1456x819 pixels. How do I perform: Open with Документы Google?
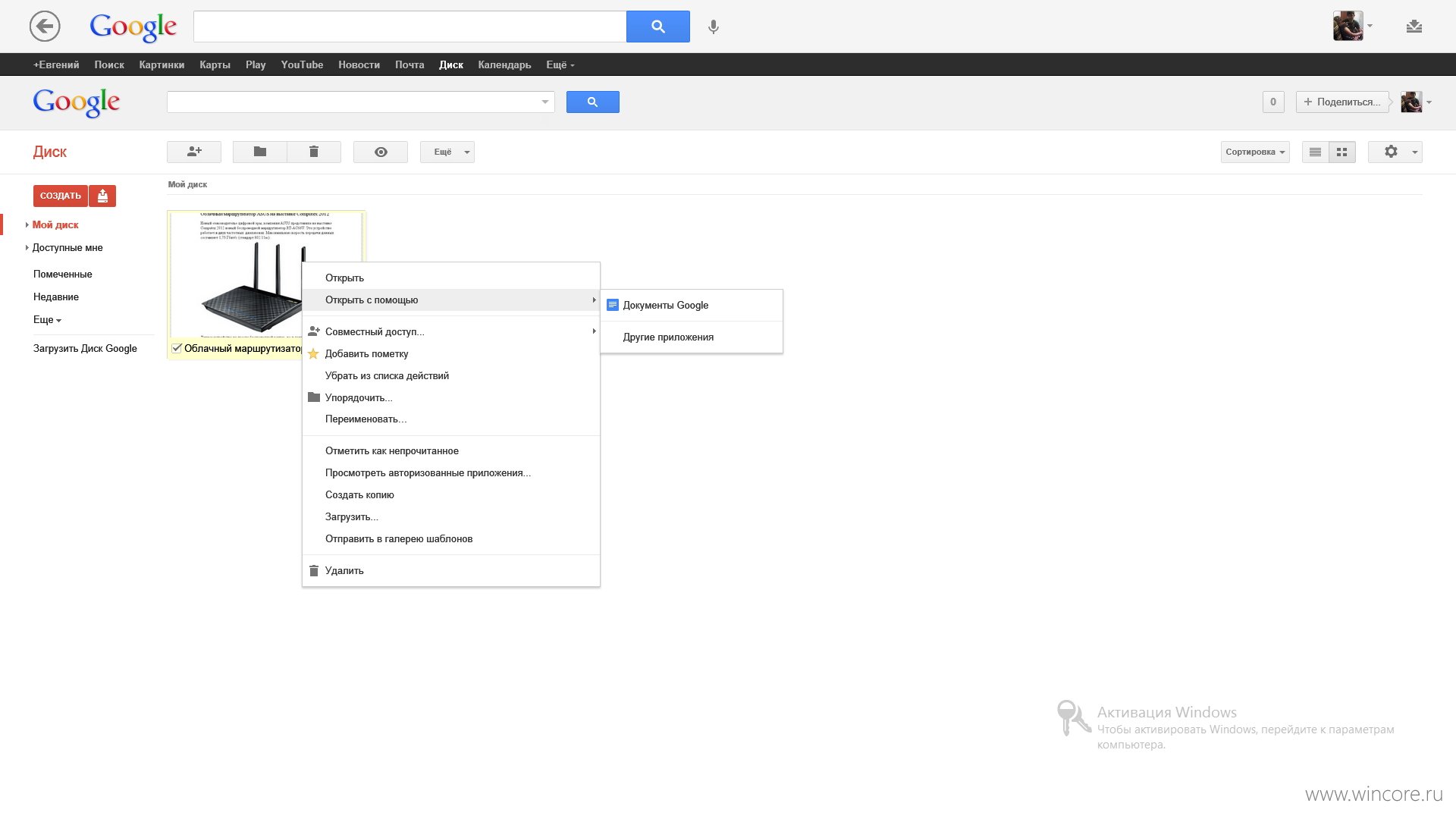coord(692,305)
